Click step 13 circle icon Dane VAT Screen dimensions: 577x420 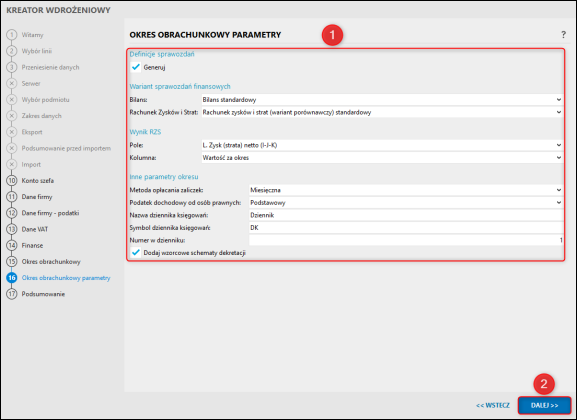(12, 229)
